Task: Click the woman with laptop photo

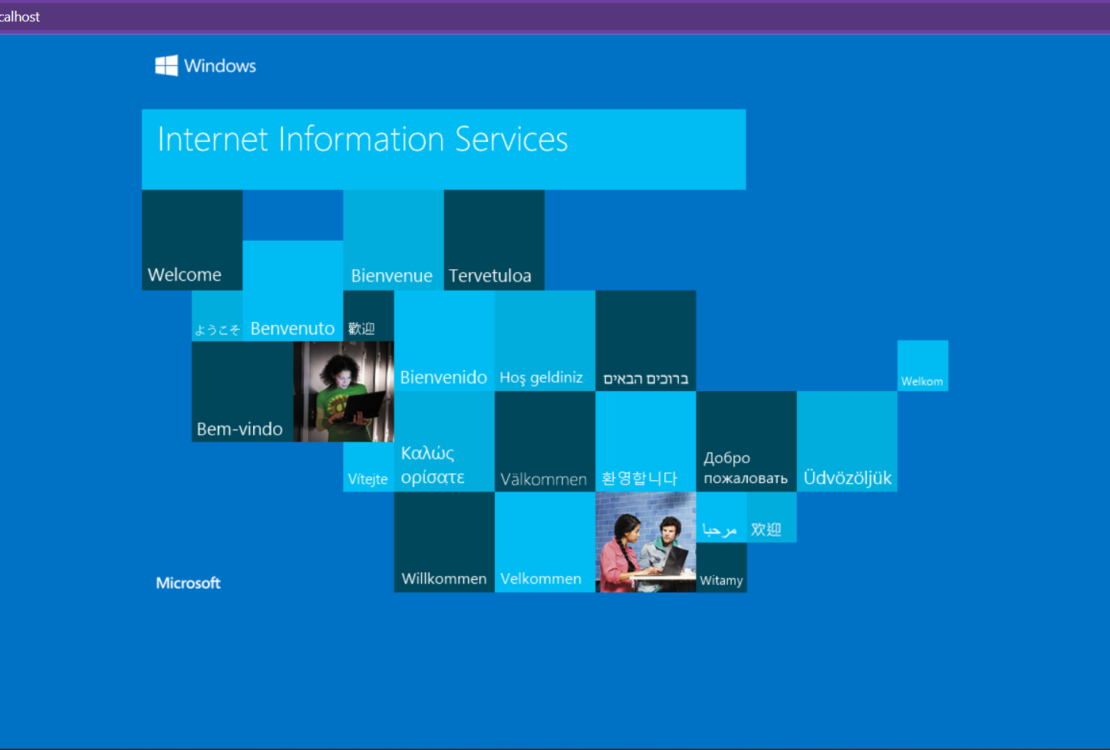Action: click(x=343, y=391)
